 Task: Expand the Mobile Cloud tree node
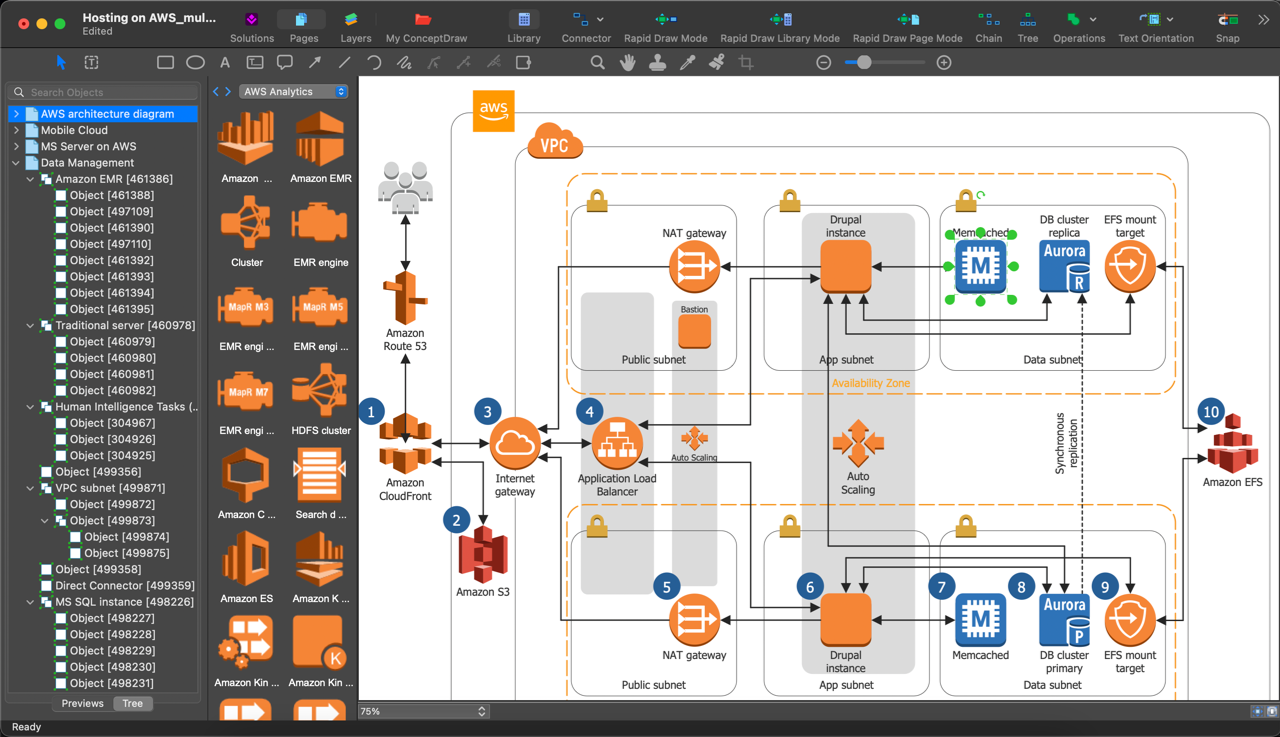[16, 130]
